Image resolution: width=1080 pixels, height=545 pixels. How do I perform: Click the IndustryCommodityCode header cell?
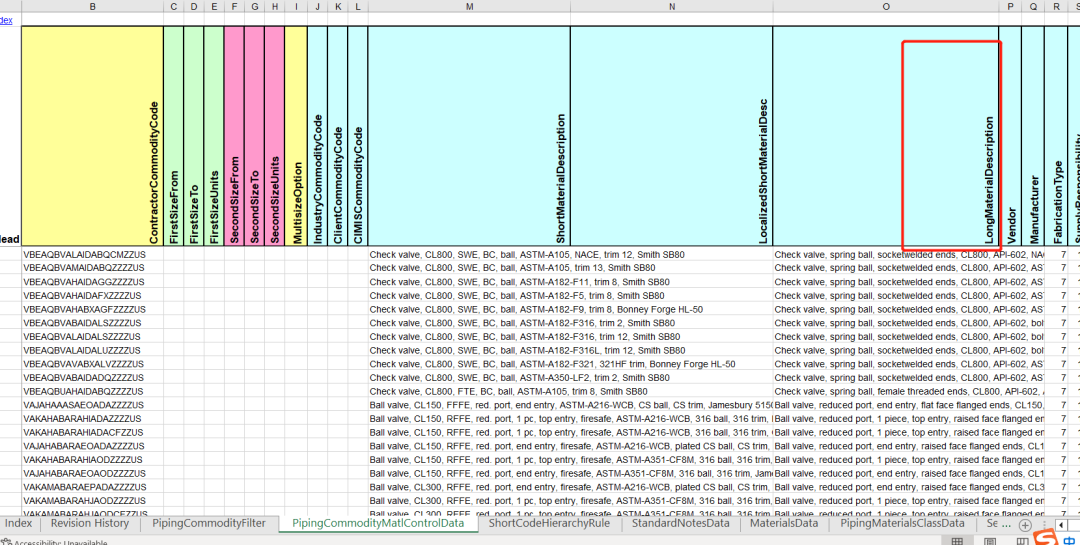coord(318,136)
